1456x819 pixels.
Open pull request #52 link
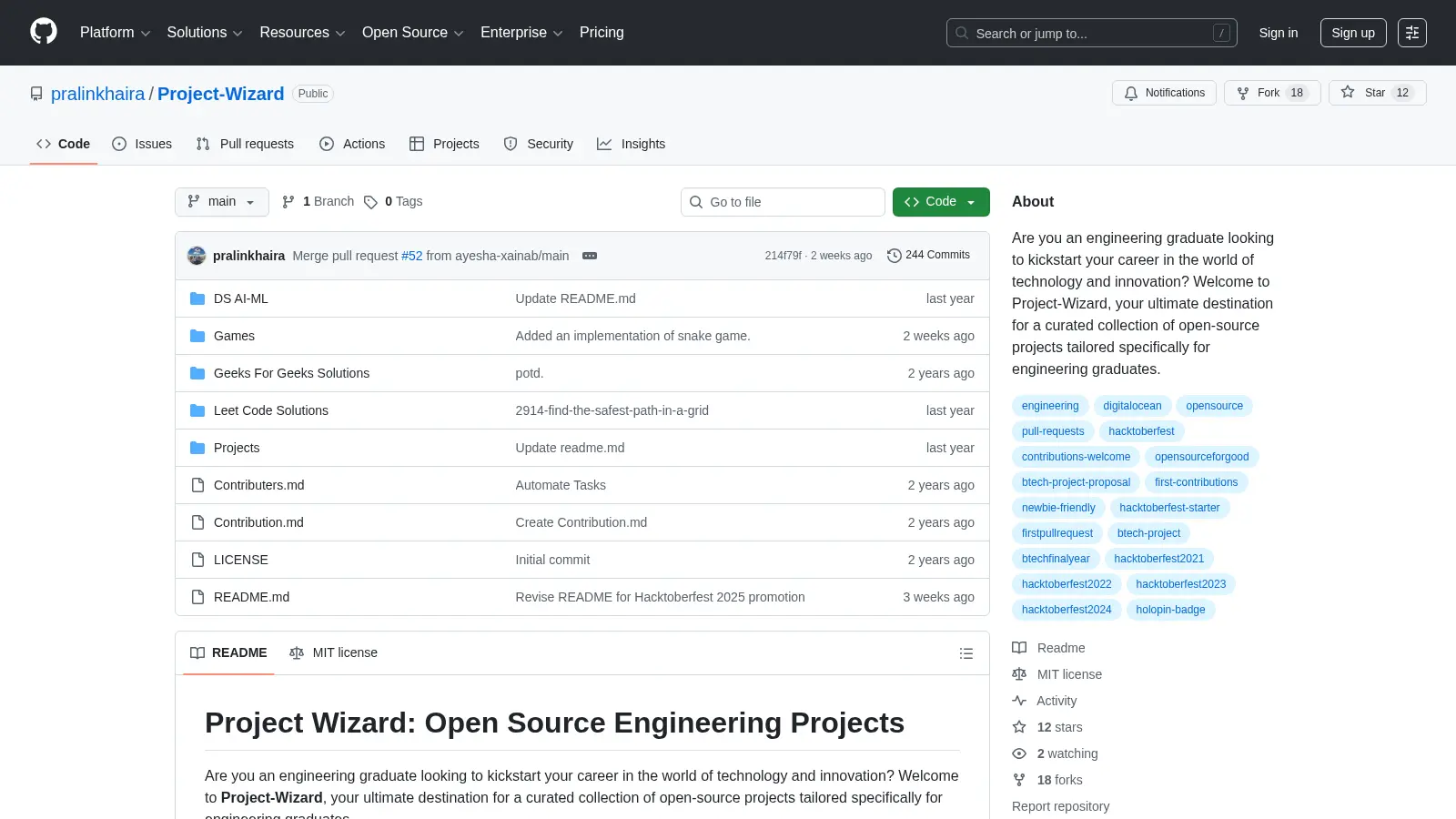[412, 256]
